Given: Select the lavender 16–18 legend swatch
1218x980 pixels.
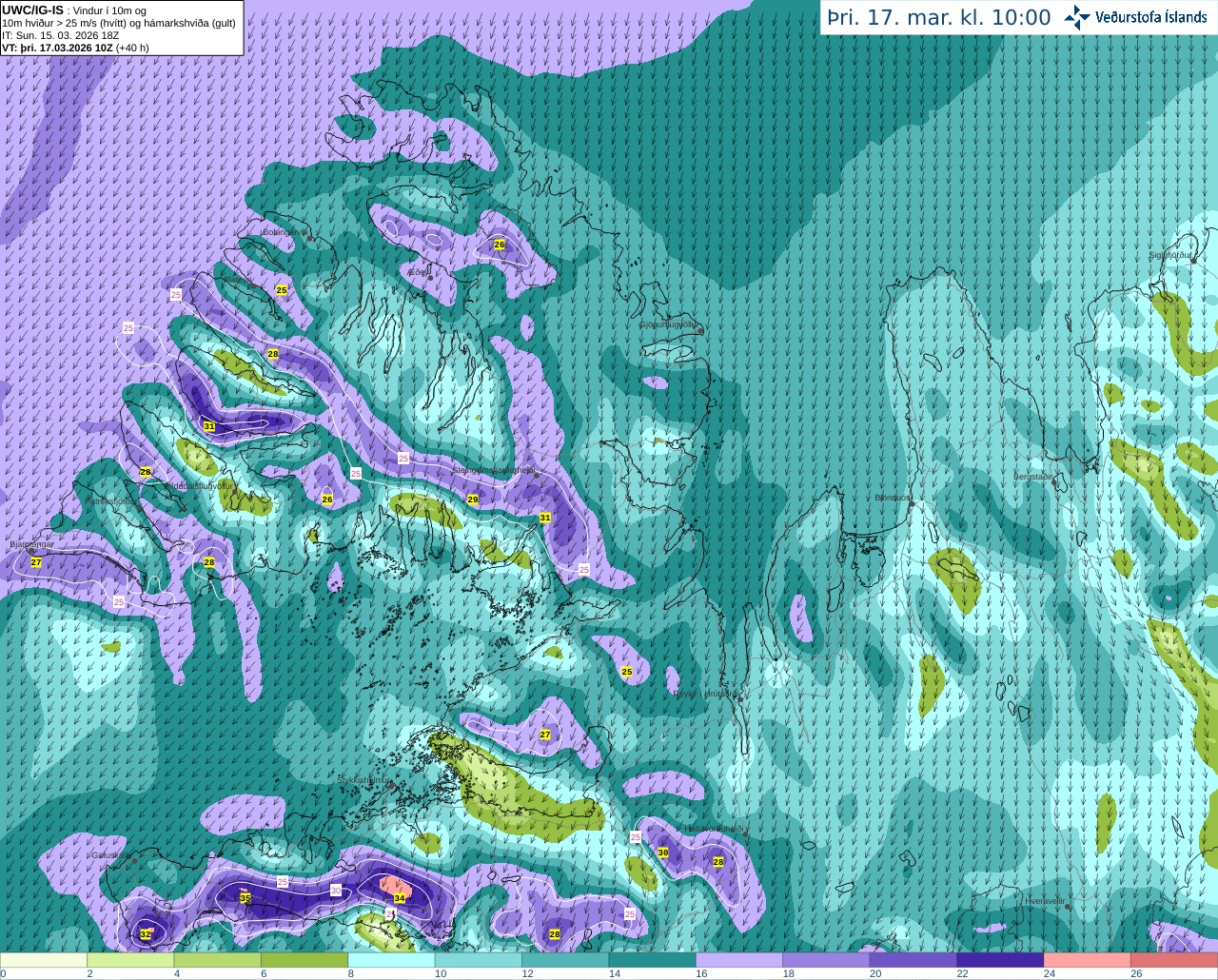Looking at the screenshot, I should point(739,960).
